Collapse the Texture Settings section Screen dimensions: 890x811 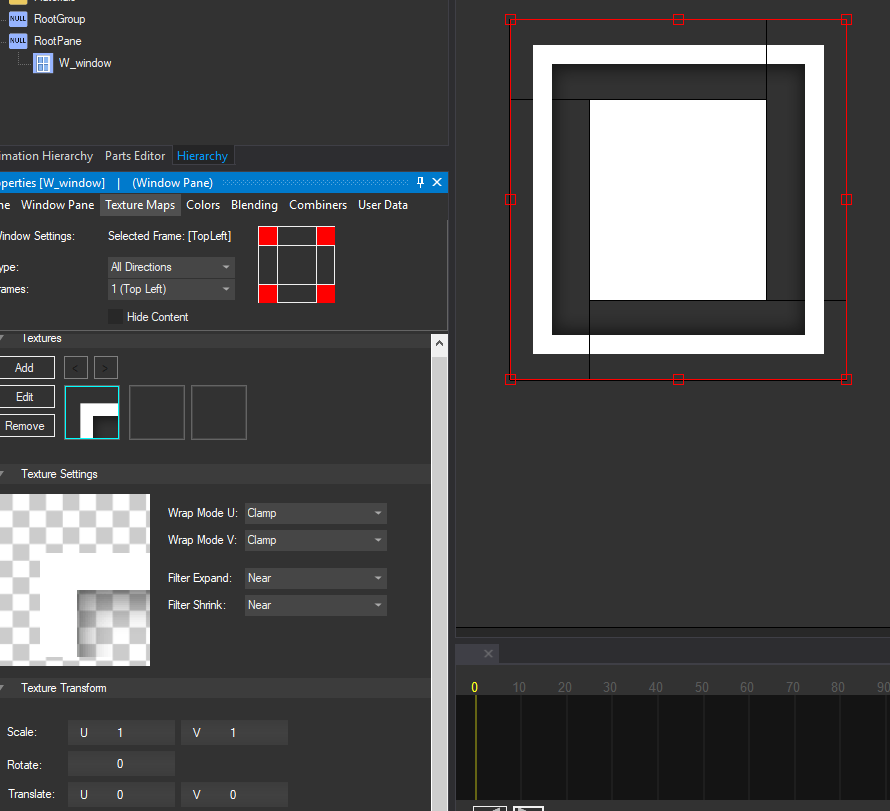(x=2, y=474)
